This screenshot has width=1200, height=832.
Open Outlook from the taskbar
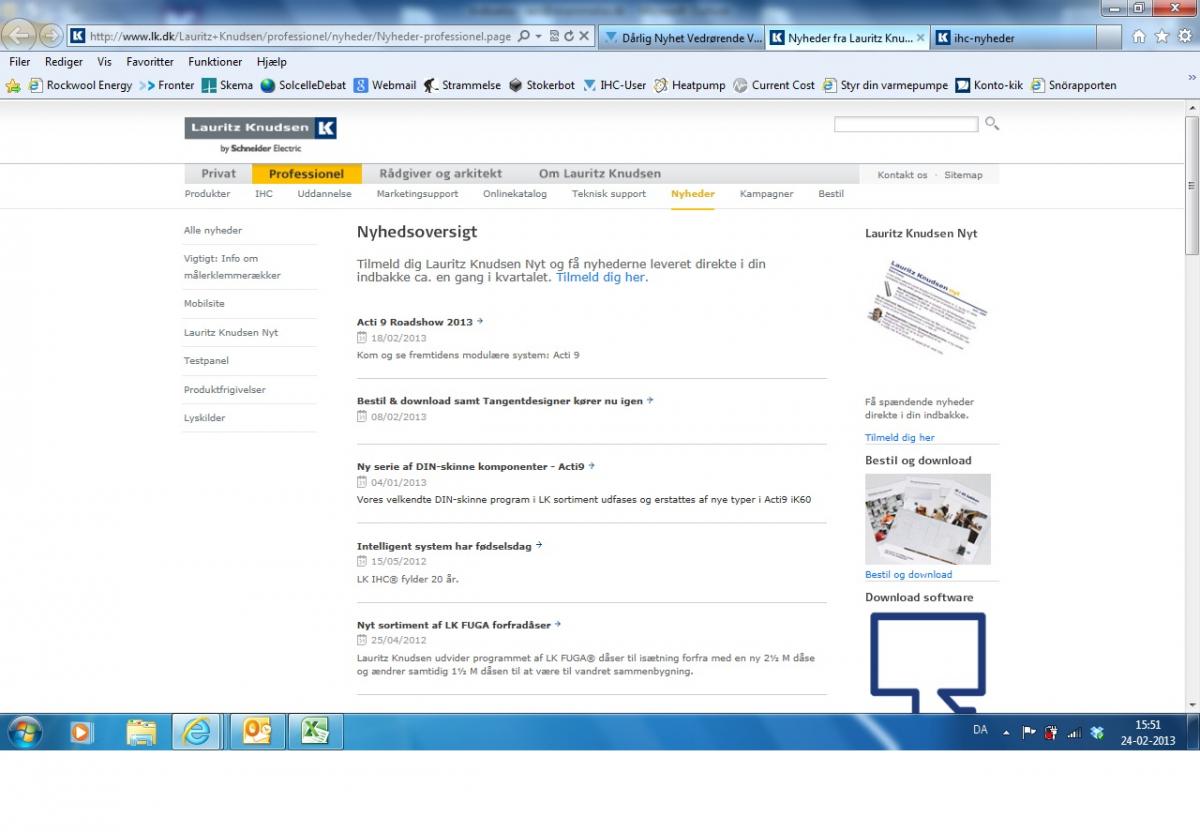pyautogui.click(x=257, y=732)
